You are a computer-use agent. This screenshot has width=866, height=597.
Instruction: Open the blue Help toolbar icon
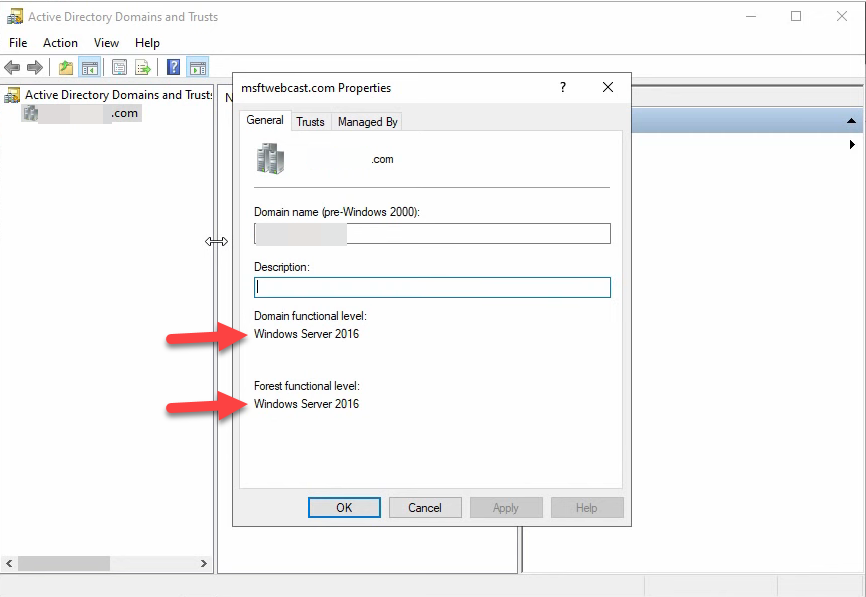(x=173, y=67)
